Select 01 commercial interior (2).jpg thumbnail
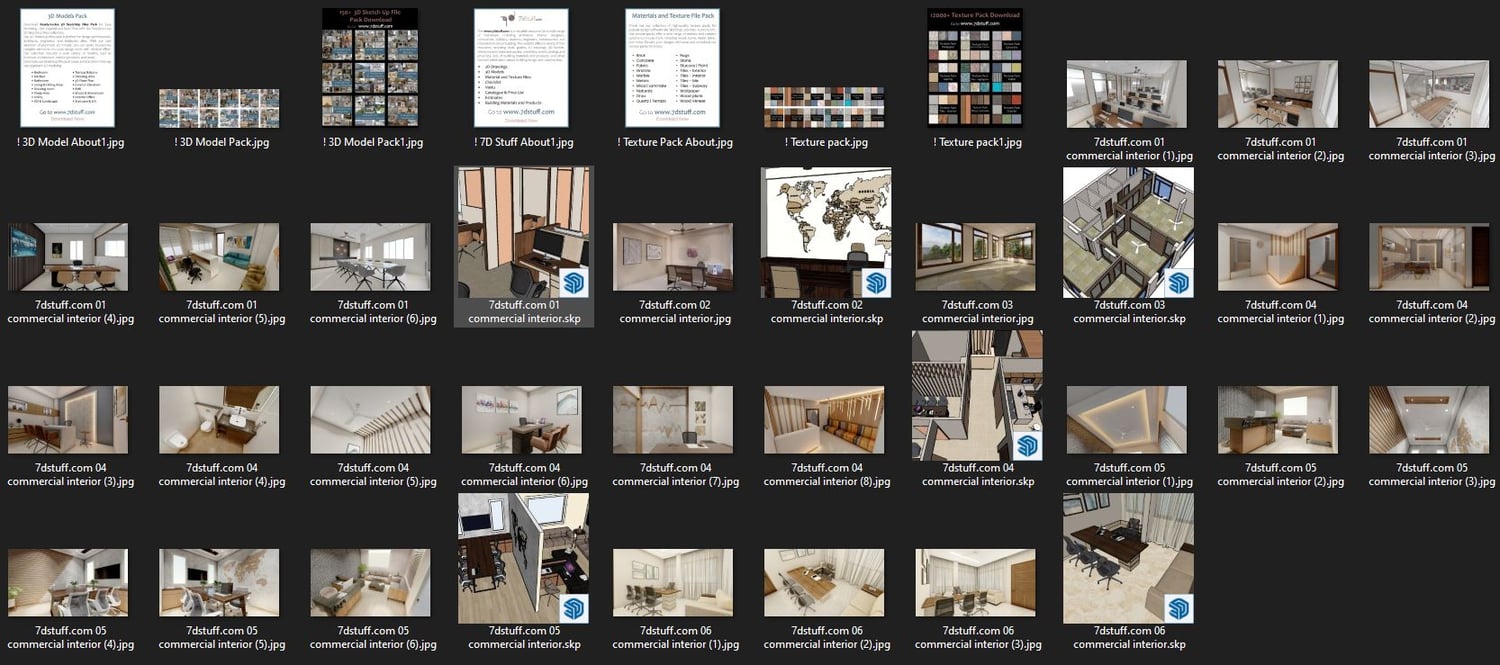 1278,94
